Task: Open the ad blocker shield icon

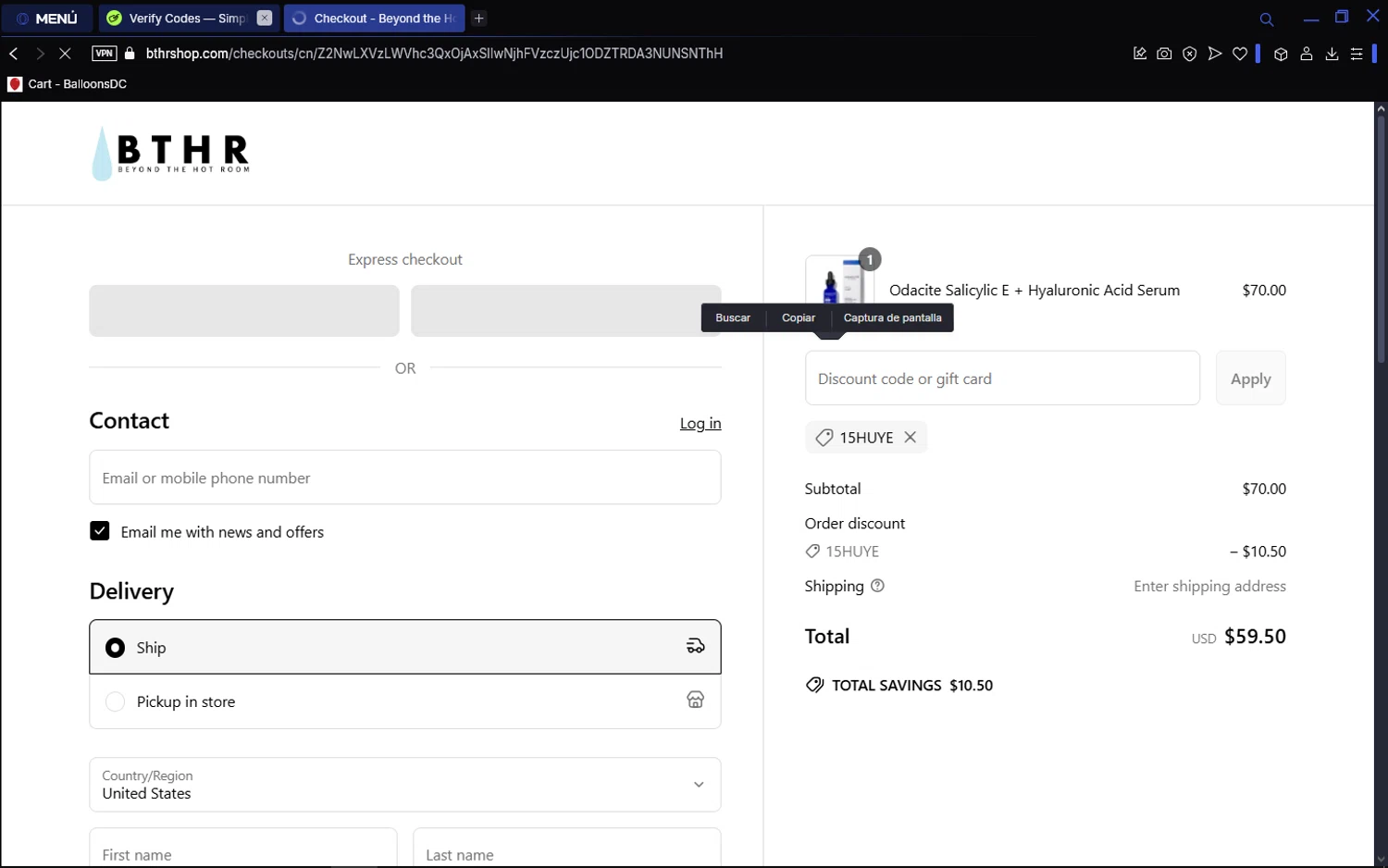Action: pos(1190,54)
